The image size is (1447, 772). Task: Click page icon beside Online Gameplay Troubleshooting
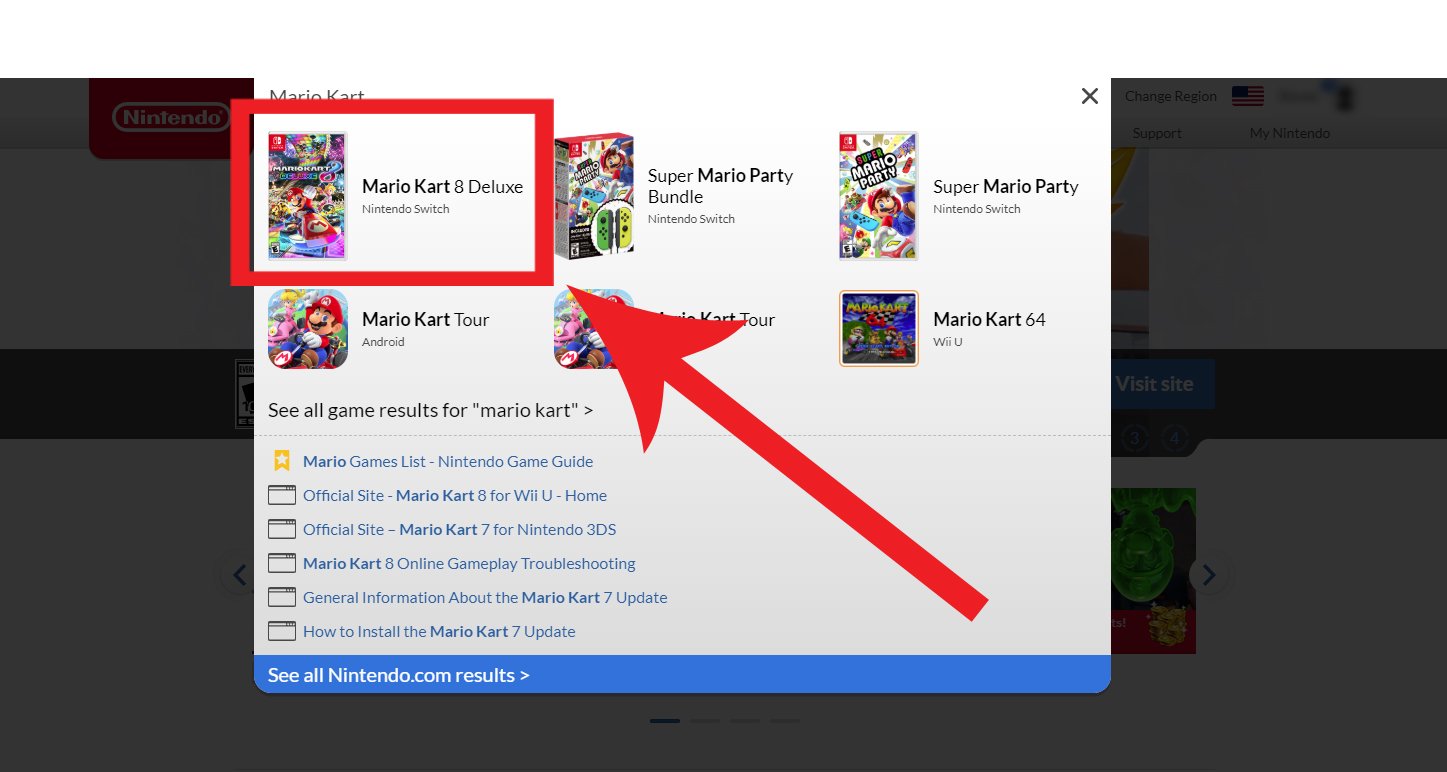(x=282, y=563)
